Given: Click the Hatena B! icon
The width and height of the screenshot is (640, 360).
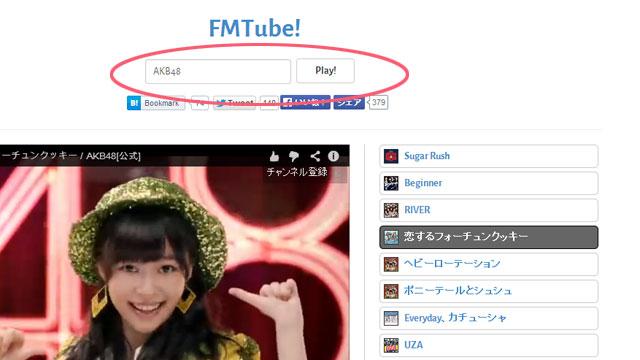Looking at the screenshot, I should [x=133, y=103].
